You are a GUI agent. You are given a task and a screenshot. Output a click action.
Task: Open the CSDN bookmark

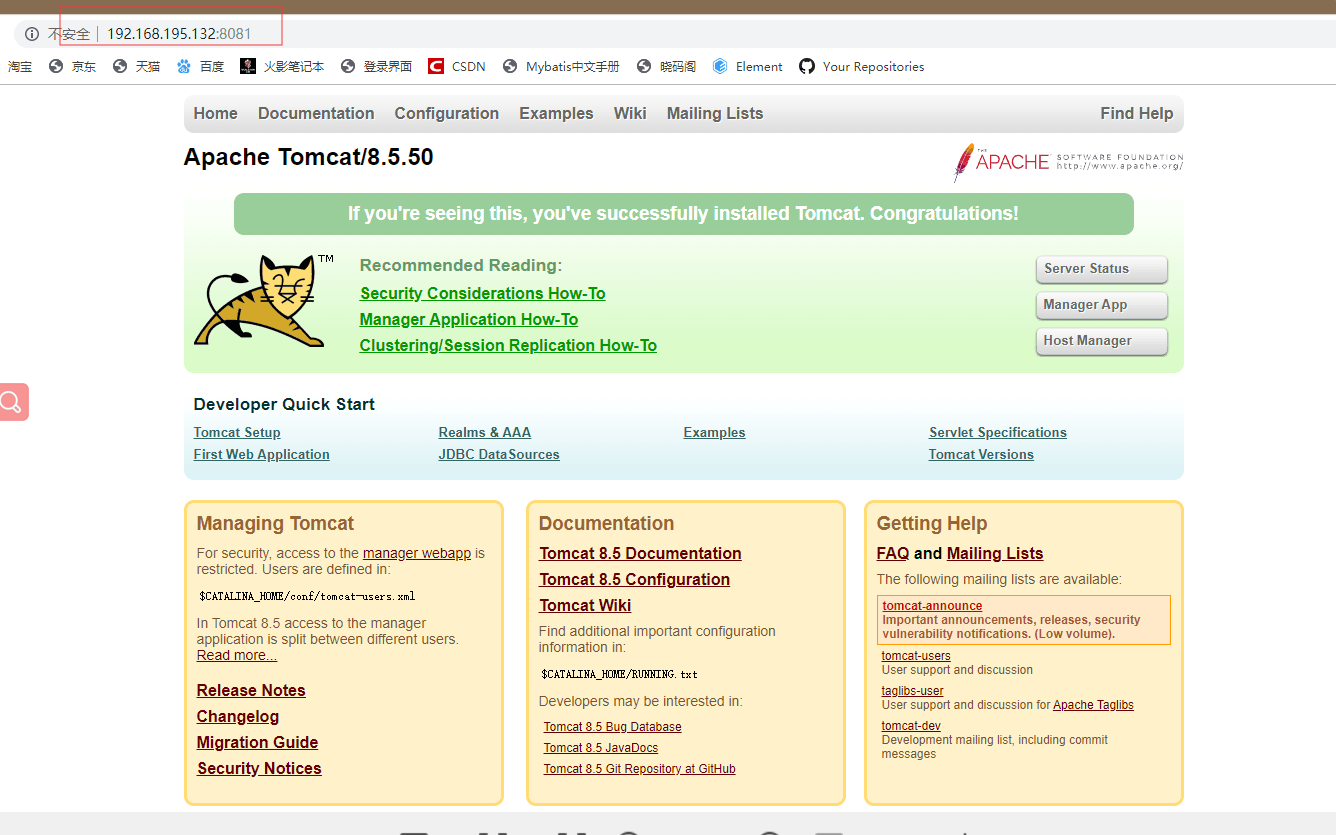click(457, 67)
